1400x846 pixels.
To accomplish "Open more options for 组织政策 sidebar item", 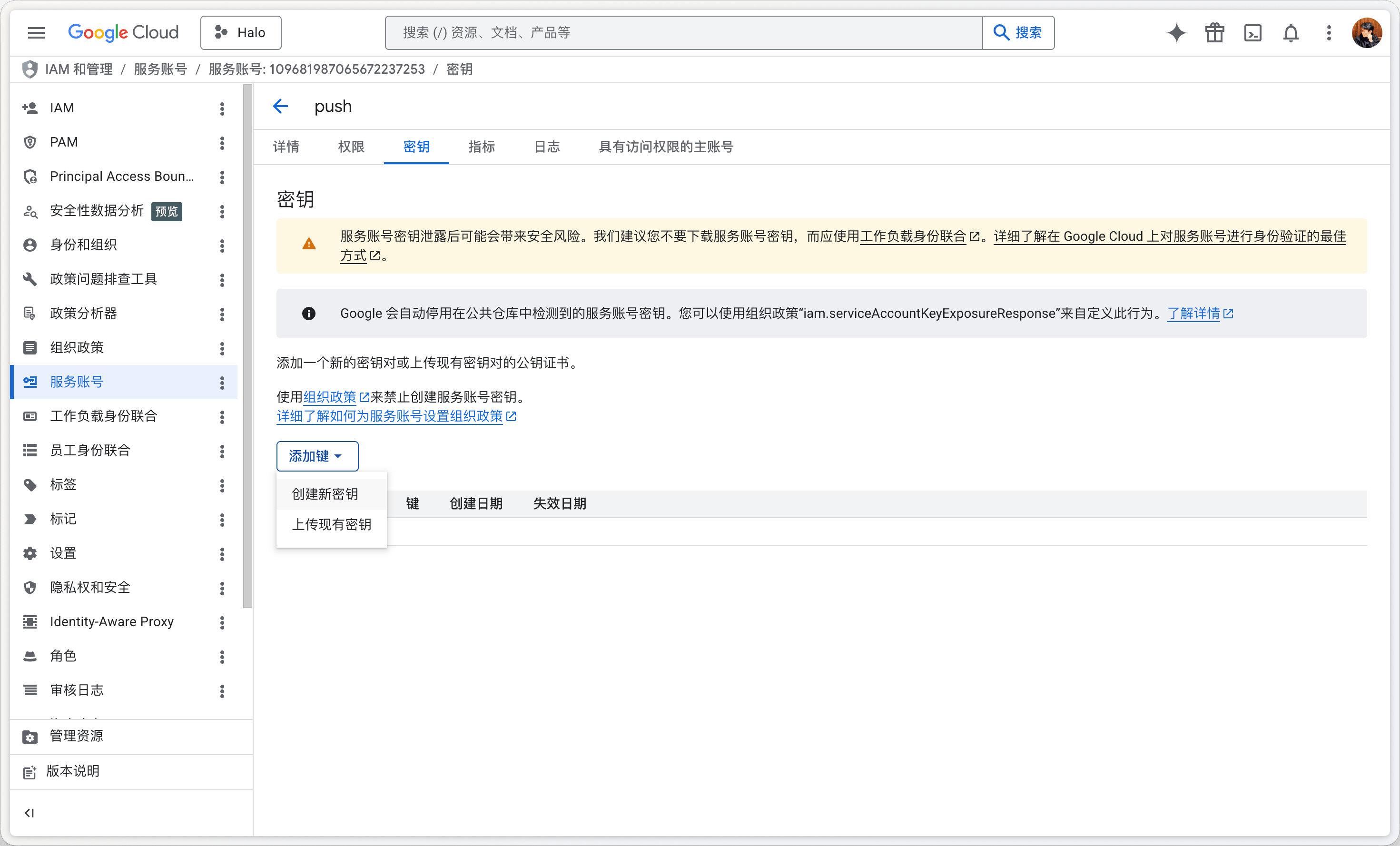I will pos(222,348).
